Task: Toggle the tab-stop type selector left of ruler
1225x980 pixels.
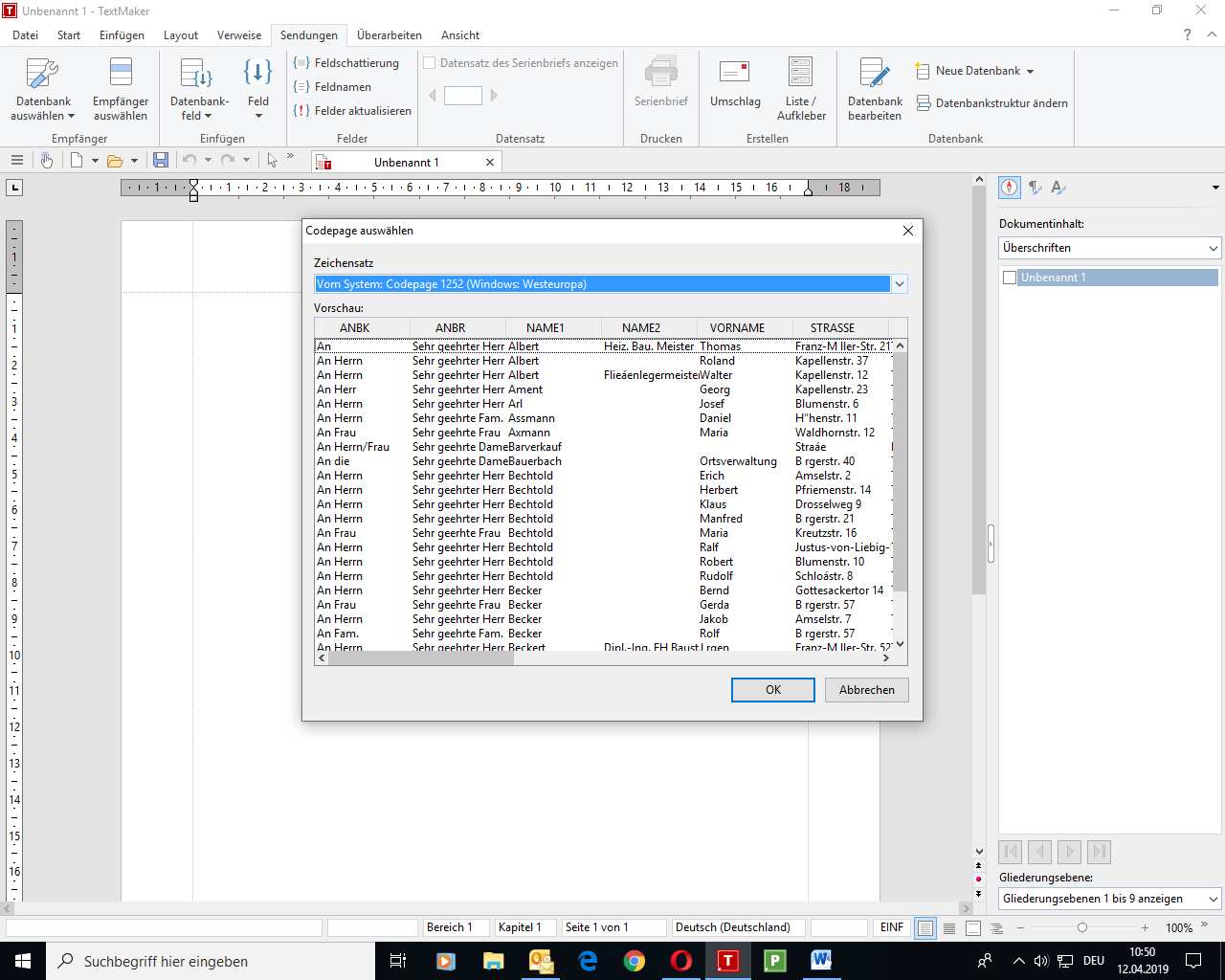Action: click(x=14, y=188)
